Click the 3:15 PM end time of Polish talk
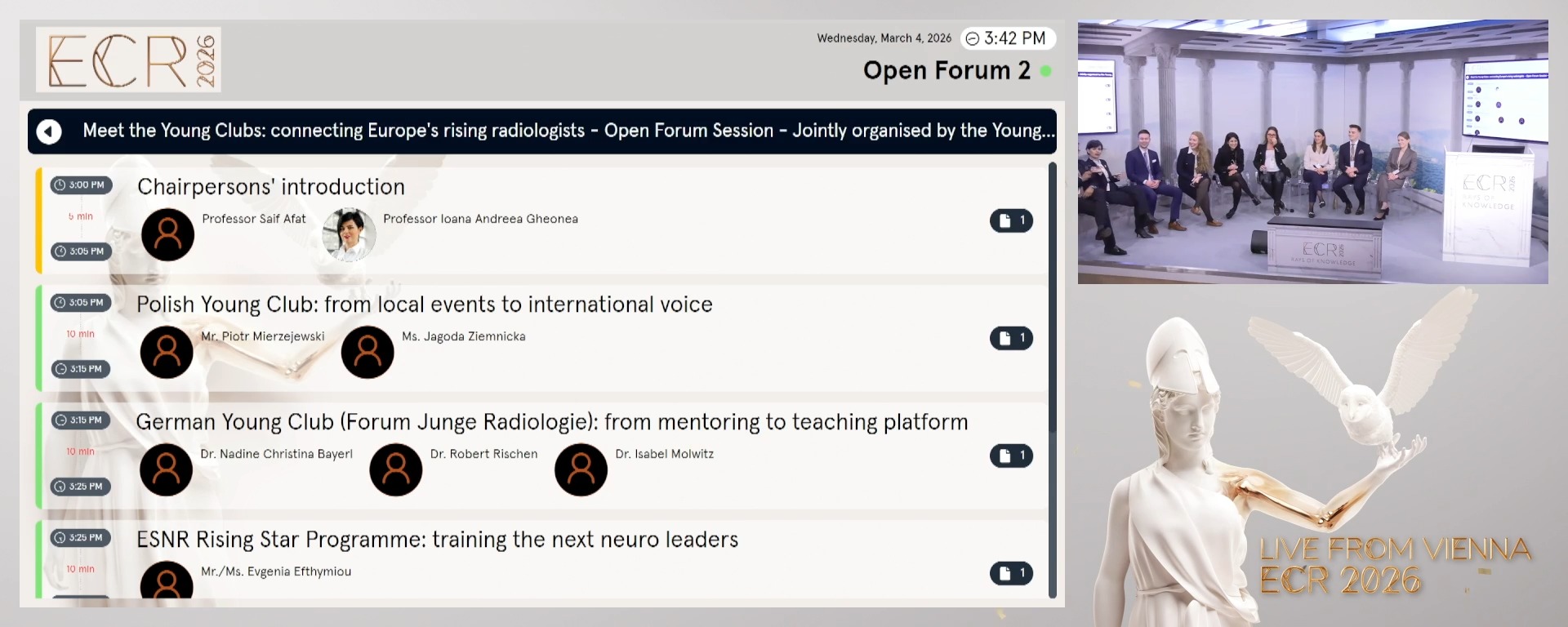 (x=81, y=369)
